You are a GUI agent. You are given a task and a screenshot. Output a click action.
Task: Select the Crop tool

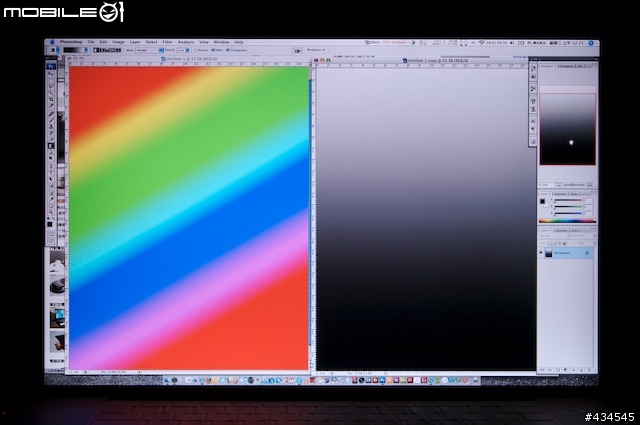51,100
